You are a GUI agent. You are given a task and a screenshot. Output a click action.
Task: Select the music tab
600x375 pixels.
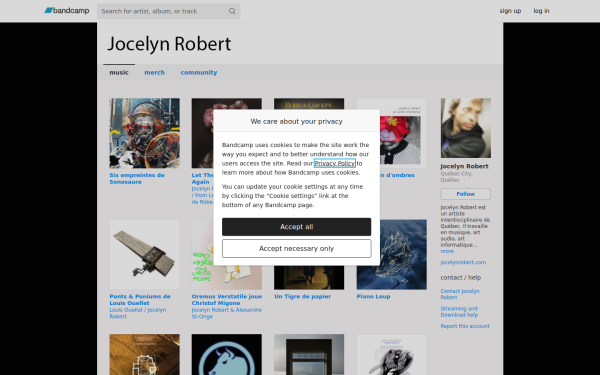[119, 72]
